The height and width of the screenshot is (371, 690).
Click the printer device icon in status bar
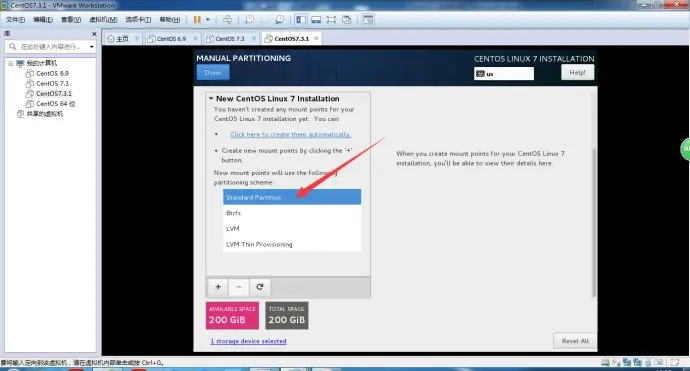(x=648, y=363)
